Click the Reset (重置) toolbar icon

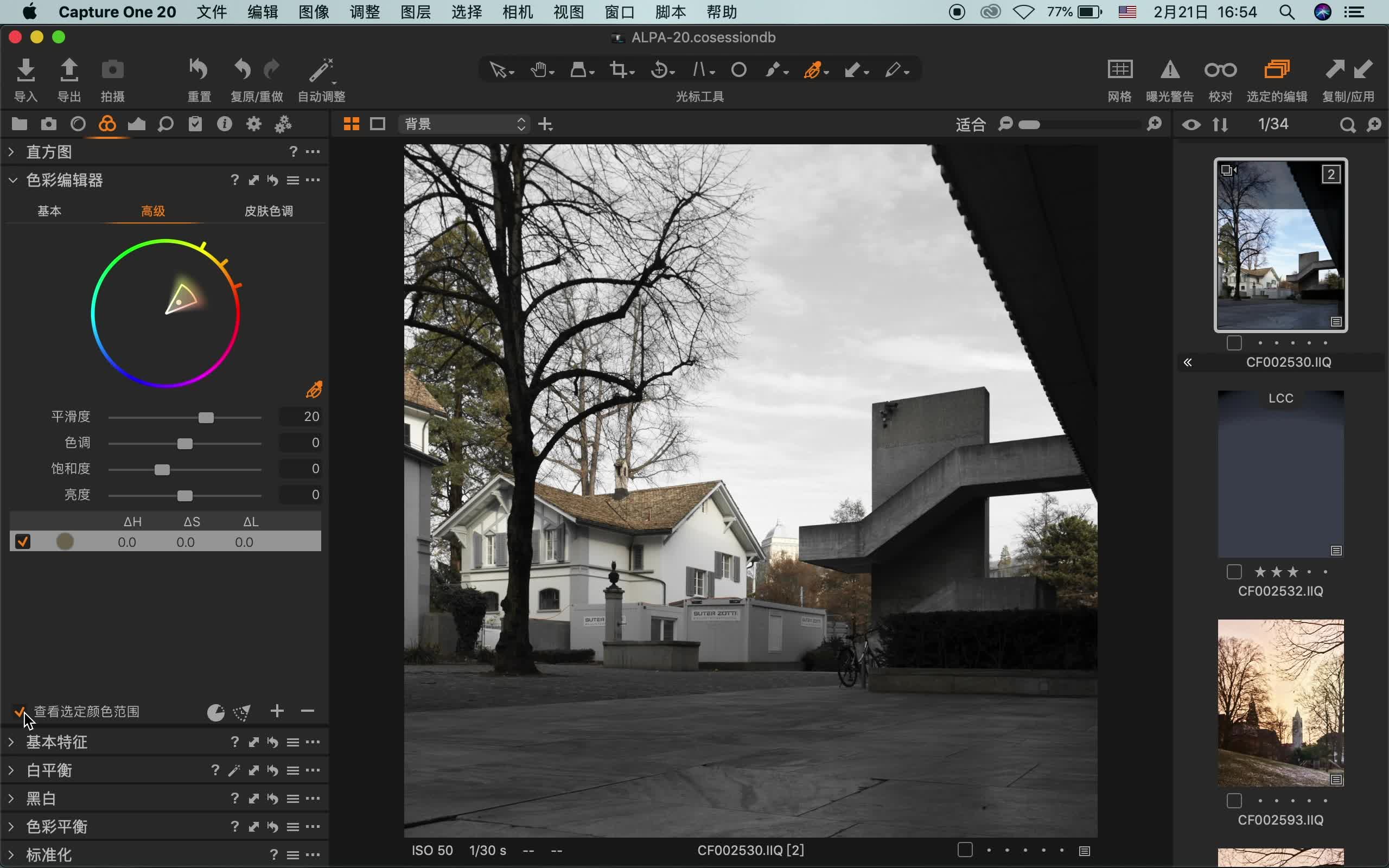pyautogui.click(x=199, y=70)
